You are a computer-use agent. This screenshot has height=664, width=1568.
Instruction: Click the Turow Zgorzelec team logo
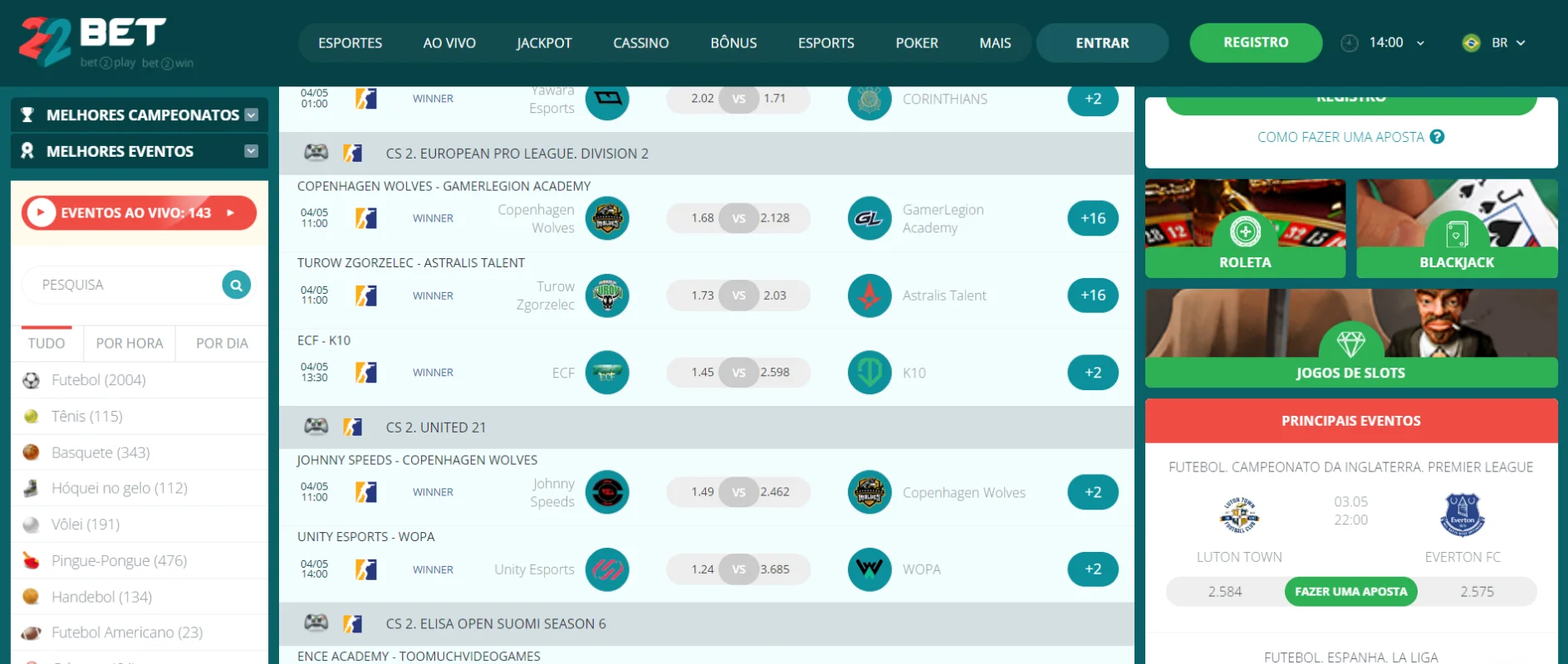click(x=607, y=295)
